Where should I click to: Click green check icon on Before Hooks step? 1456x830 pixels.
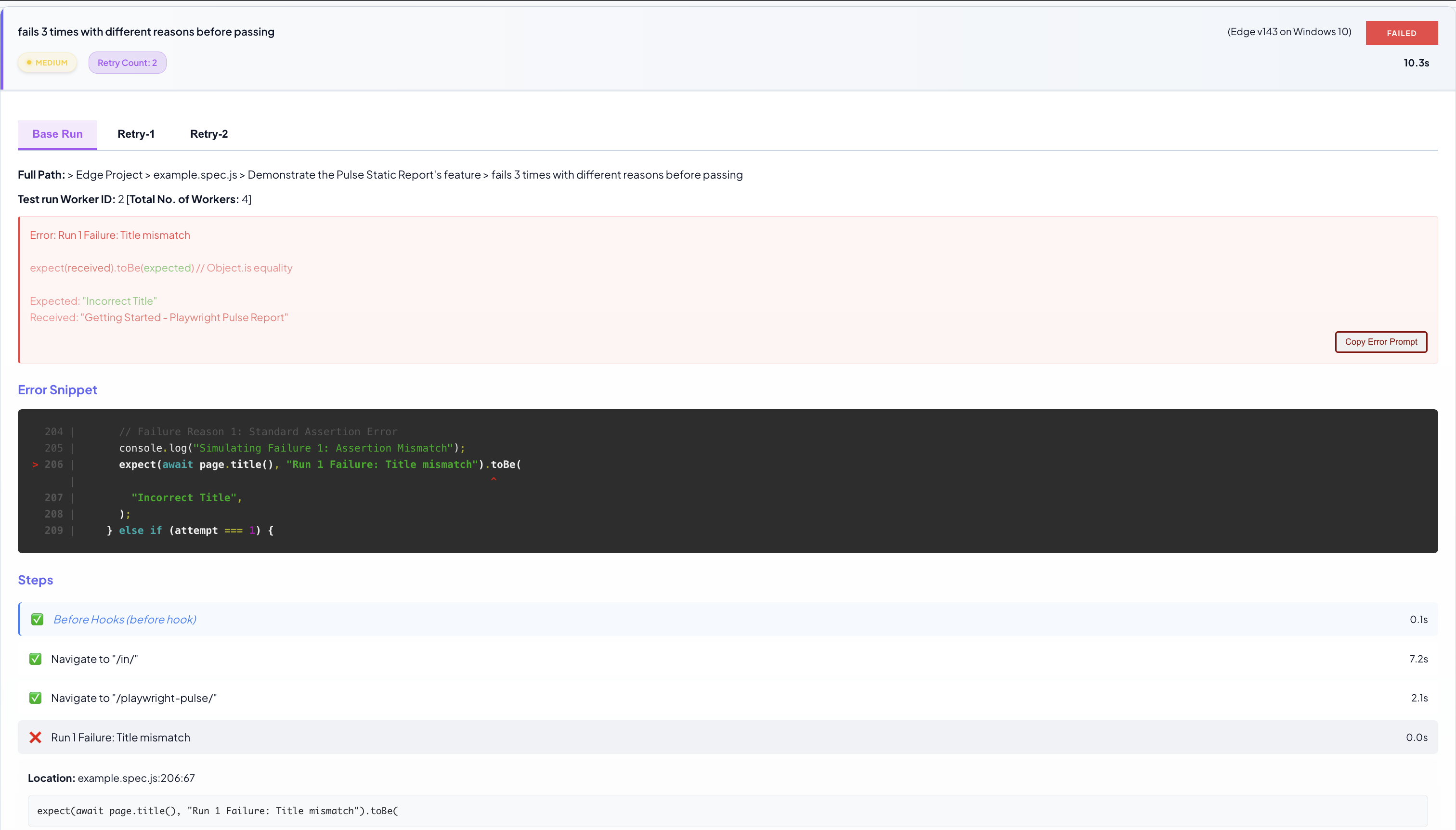coord(37,620)
